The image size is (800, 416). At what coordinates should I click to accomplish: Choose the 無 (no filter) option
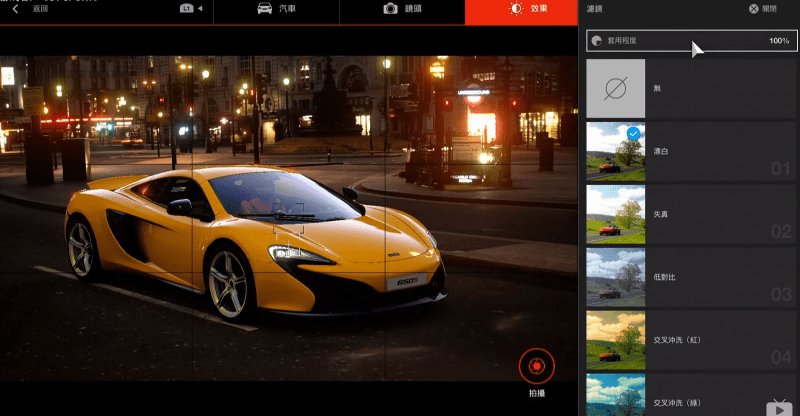691,88
